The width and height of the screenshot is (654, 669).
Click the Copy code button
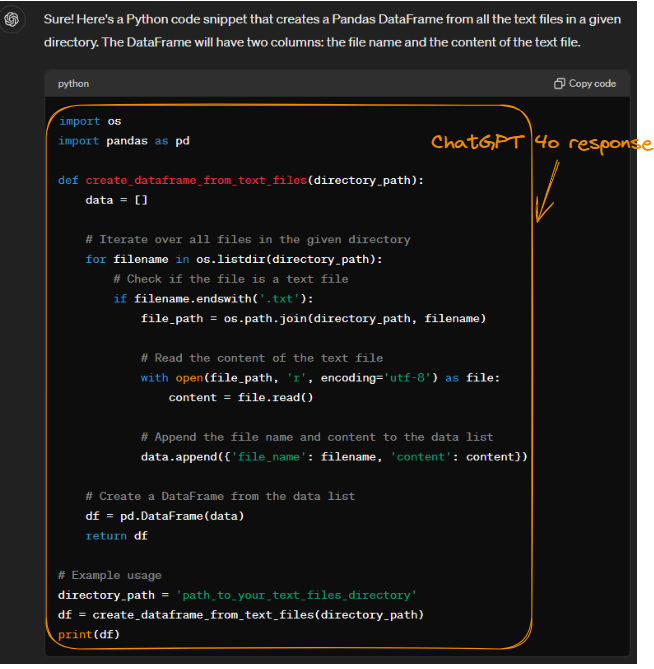[584, 84]
